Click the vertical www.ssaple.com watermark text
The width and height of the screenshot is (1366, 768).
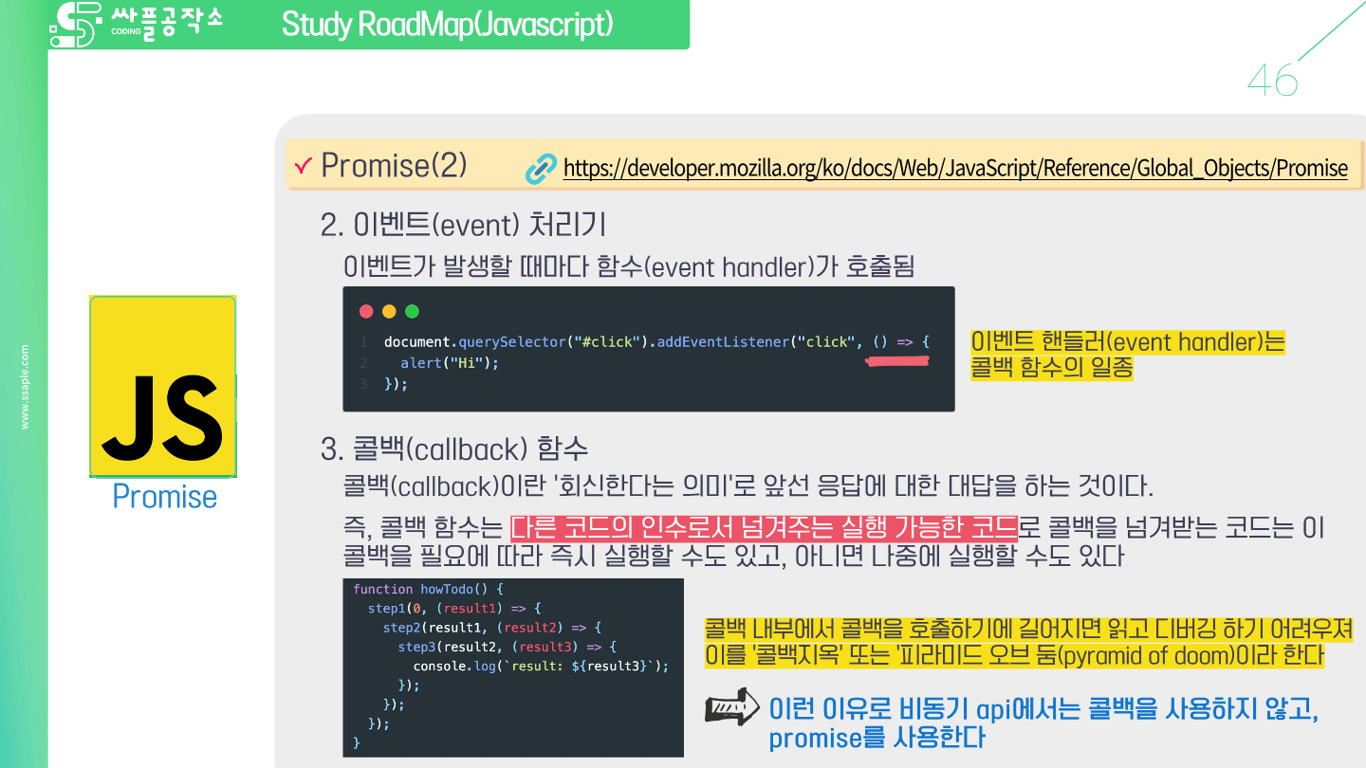point(25,385)
